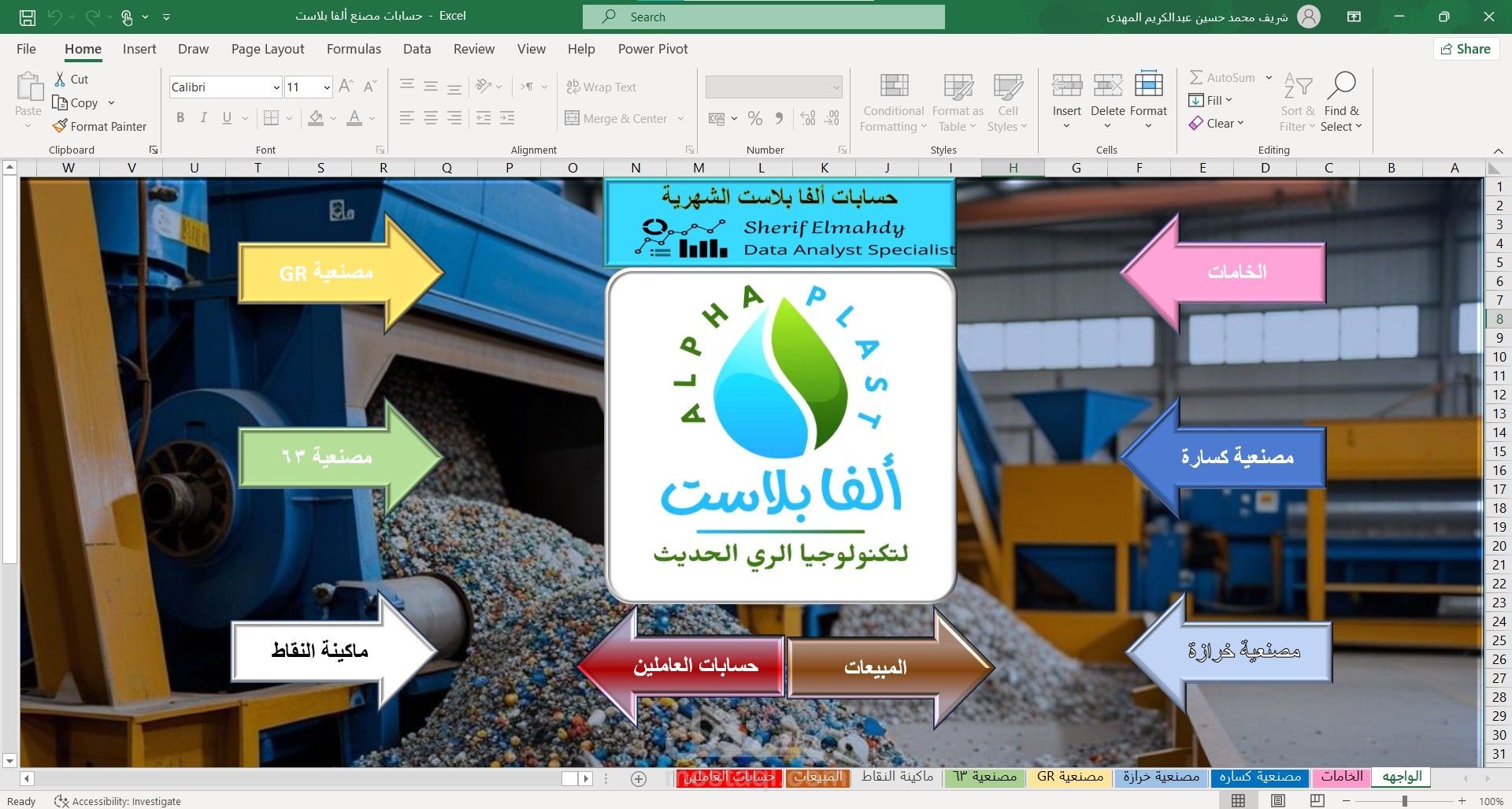Click the Undo icon
The height and width of the screenshot is (809, 1512).
coord(54,17)
